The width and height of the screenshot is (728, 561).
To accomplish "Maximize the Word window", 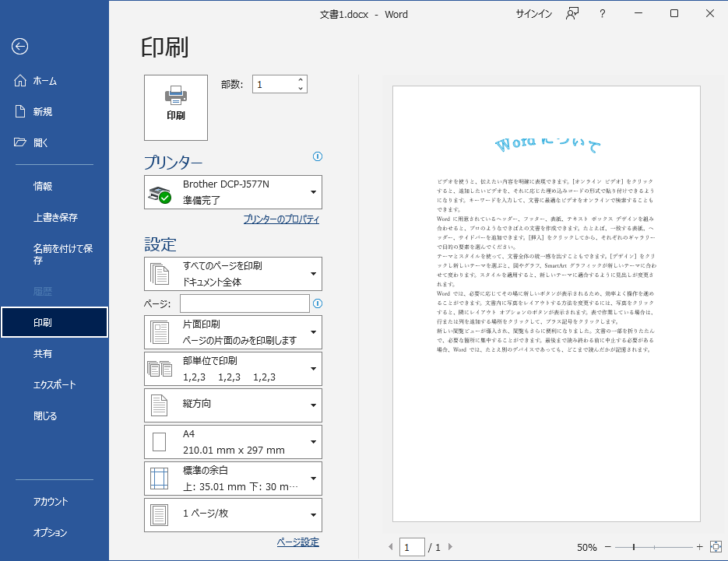I will [x=674, y=13].
